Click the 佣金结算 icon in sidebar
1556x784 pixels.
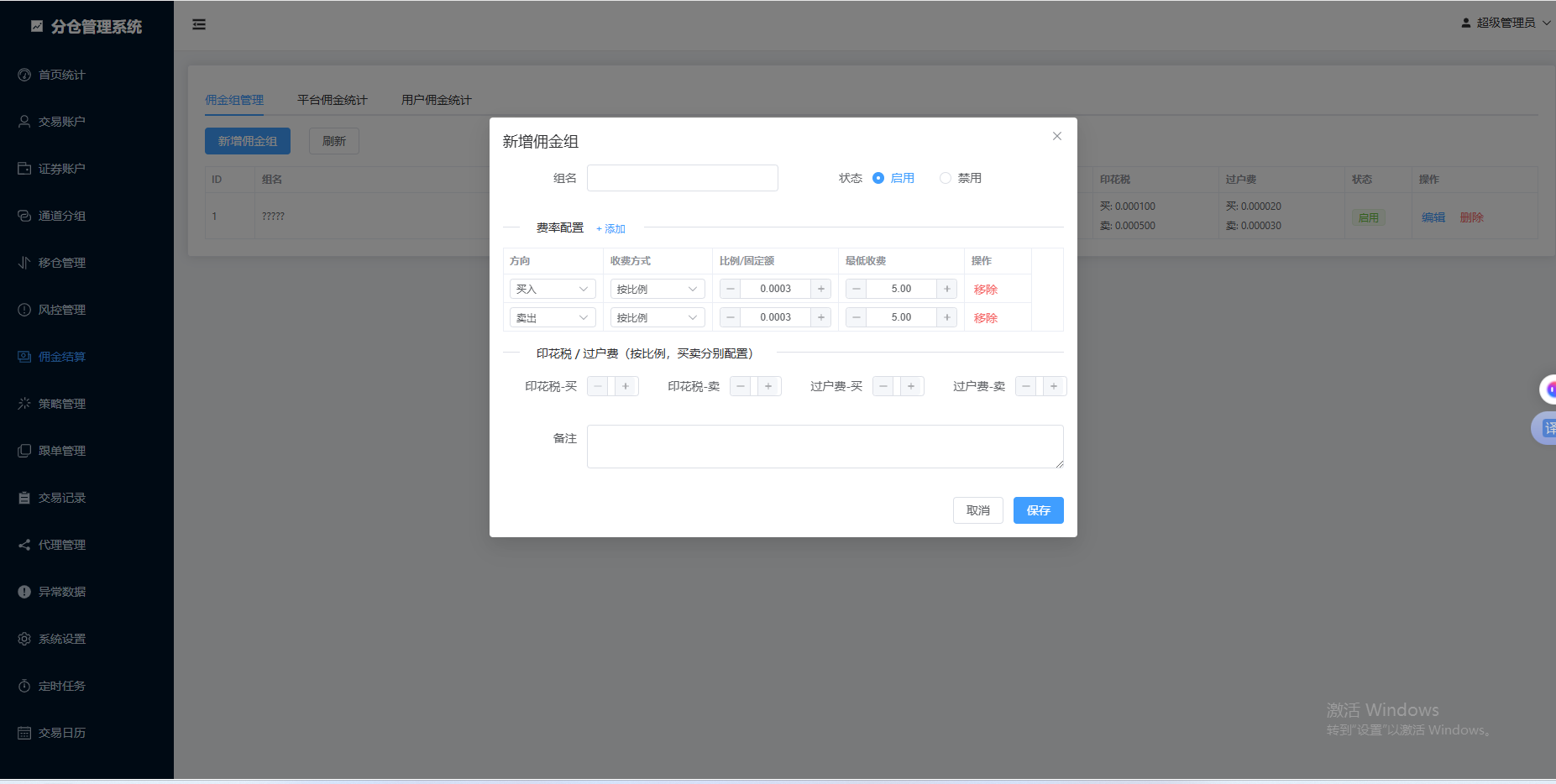(24, 357)
